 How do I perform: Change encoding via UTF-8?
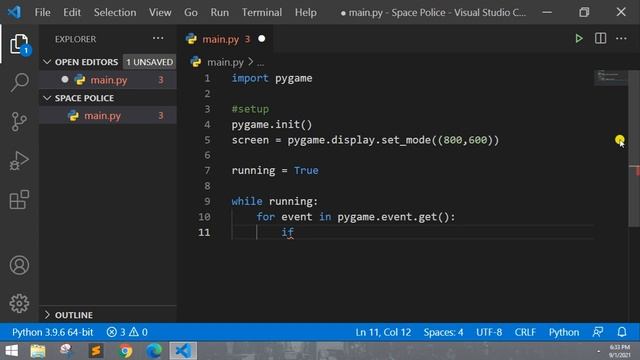tap(489, 332)
